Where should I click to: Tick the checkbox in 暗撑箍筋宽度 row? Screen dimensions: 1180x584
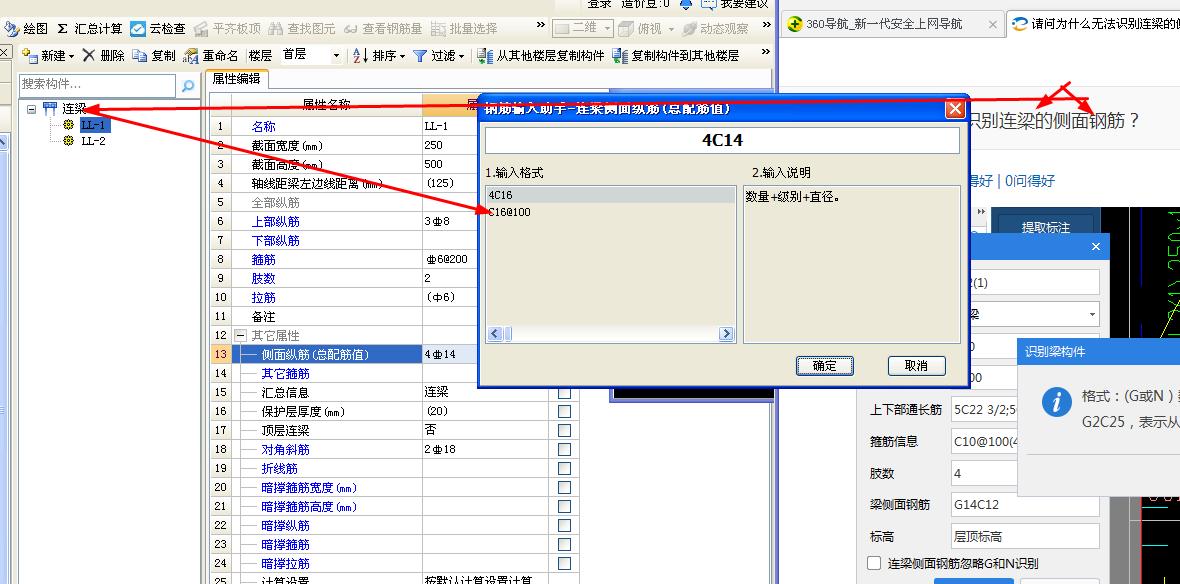point(564,488)
